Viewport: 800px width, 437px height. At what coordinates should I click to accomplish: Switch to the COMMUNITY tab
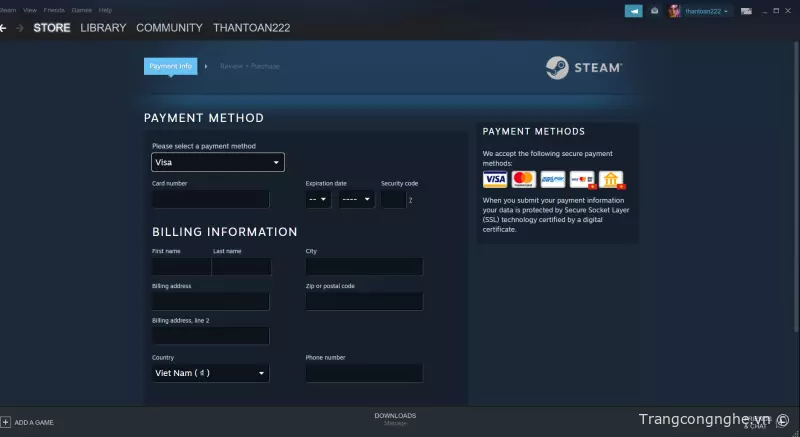point(169,28)
